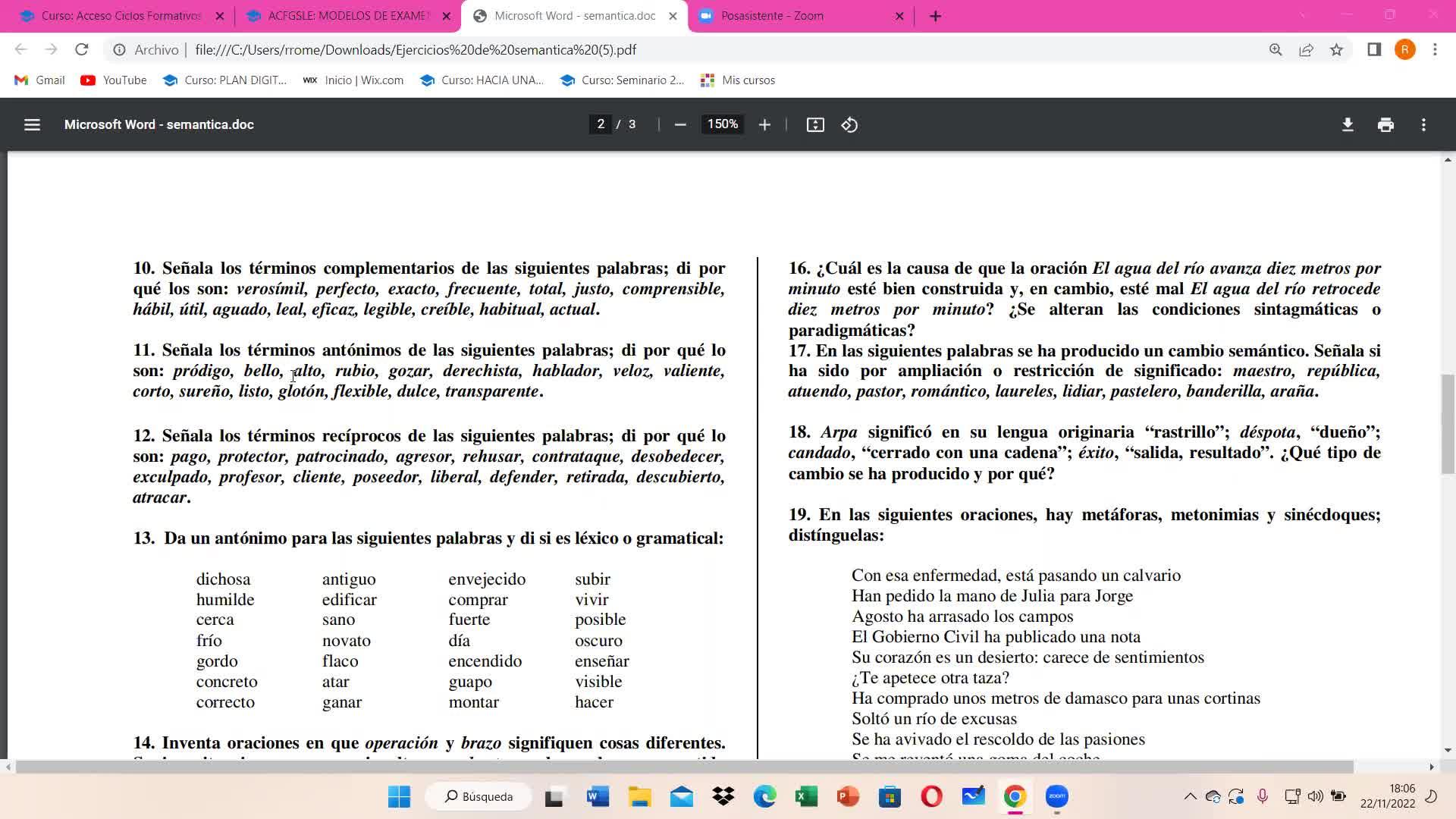The height and width of the screenshot is (819, 1456).
Task: Click the page number input field
Action: click(601, 124)
